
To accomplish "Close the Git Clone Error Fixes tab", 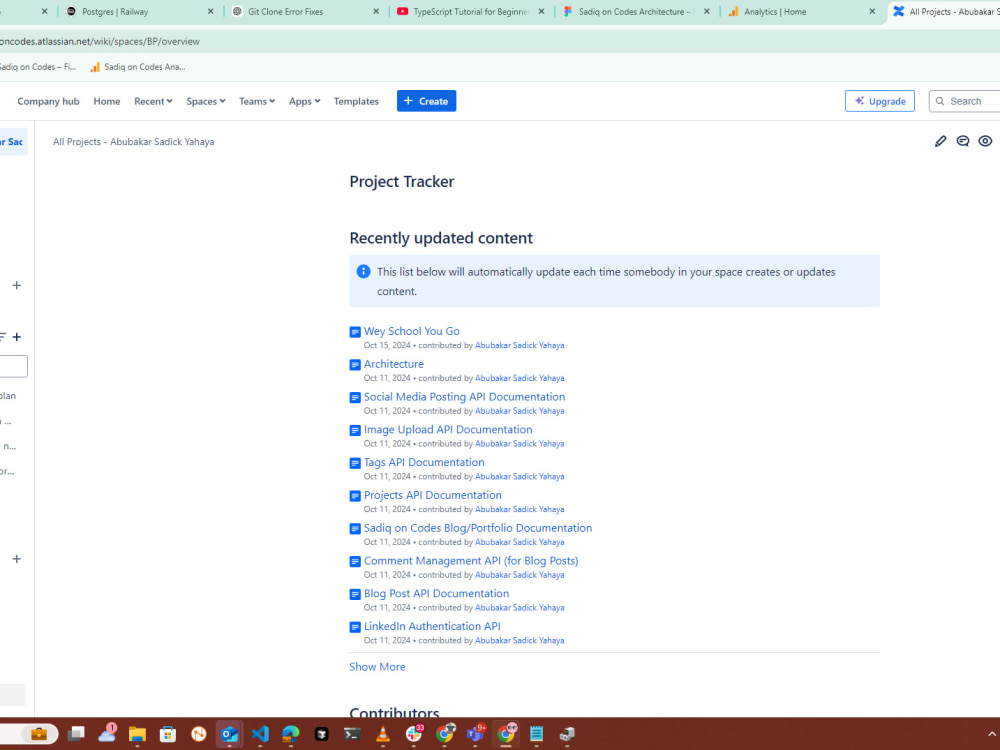I will [x=376, y=11].
